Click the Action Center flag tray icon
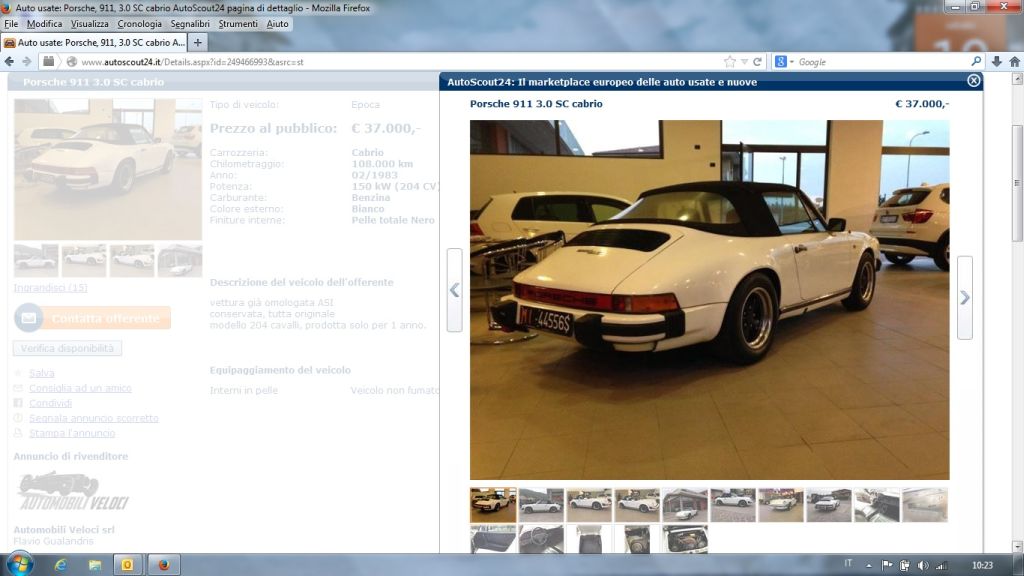Screen dimensions: 1024x576 (x=886, y=565)
